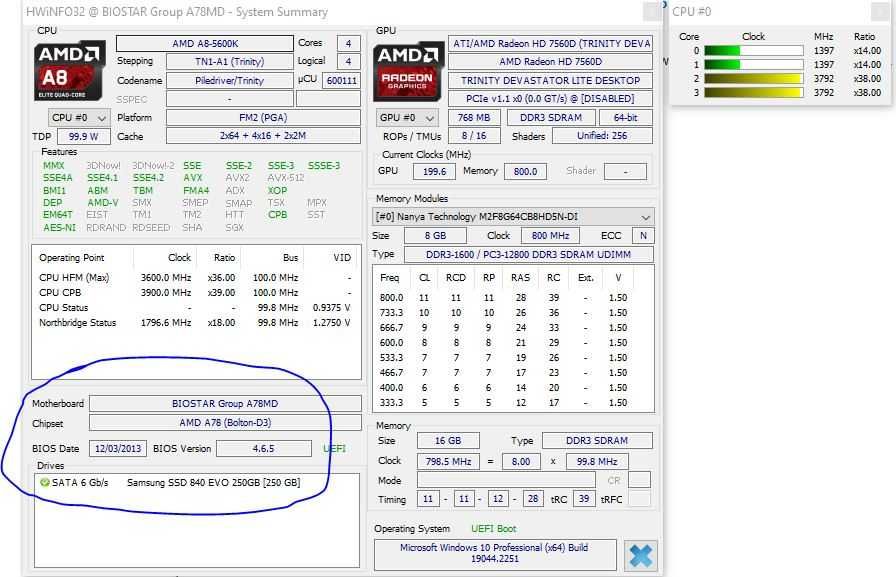This screenshot has height=577, width=896.
Task: Click the CPU #0 window title
Action: [x=691, y=11]
